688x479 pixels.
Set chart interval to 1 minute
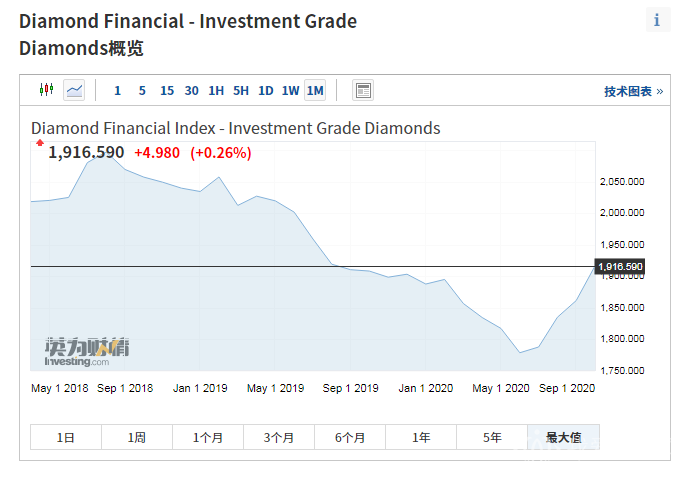(x=117, y=91)
